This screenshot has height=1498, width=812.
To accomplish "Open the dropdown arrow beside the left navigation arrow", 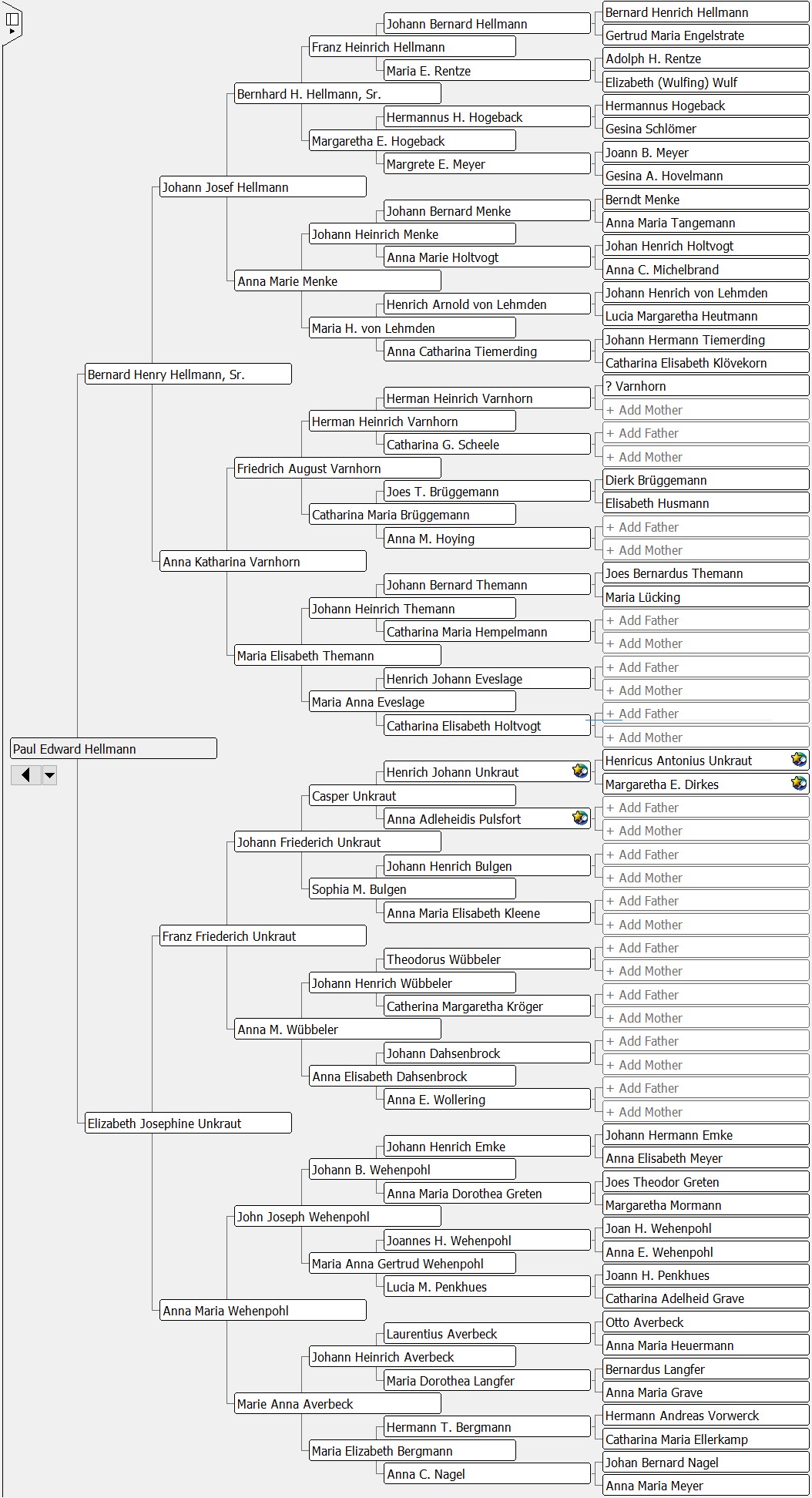I will click(x=49, y=774).
